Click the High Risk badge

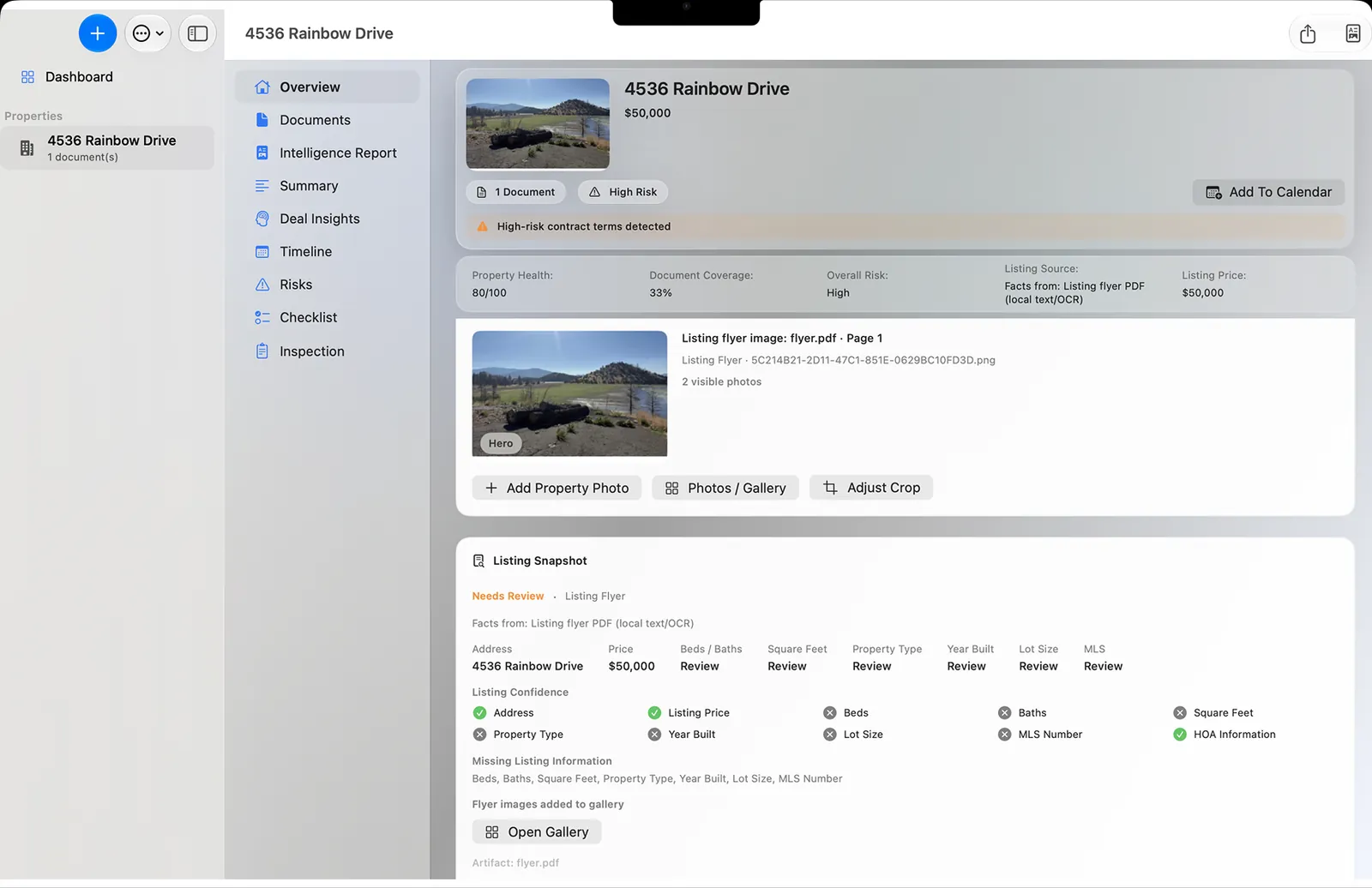coord(623,192)
